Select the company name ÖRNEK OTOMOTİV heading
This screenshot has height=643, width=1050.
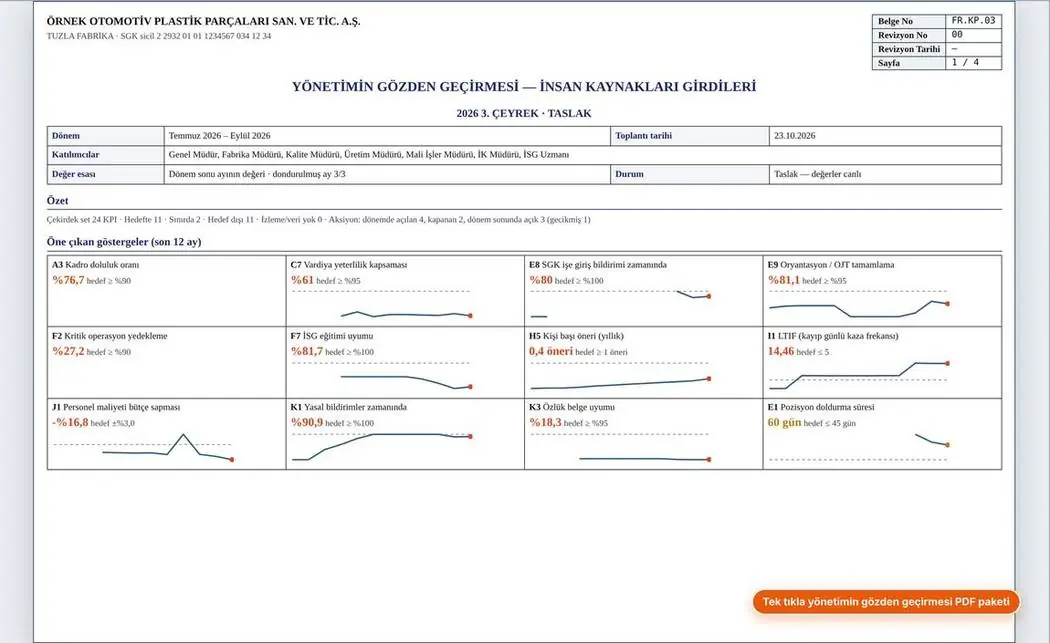204,21
